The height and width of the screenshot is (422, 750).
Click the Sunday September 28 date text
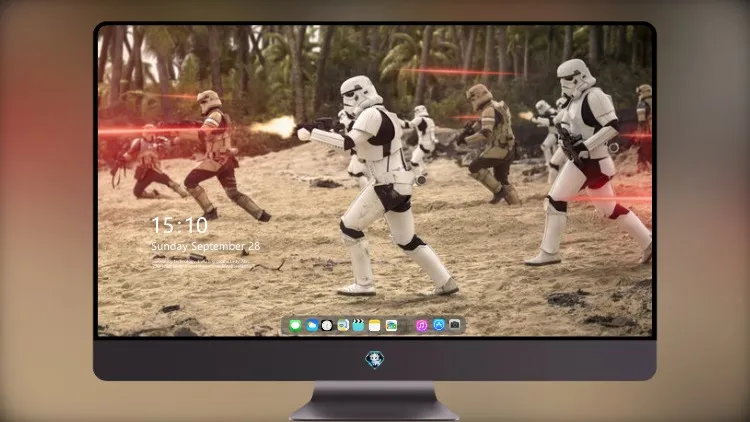tap(206, 246)
